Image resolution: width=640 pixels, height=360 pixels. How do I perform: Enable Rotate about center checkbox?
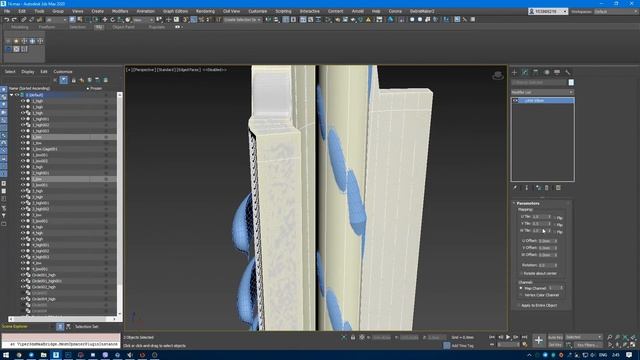[521, 273]
